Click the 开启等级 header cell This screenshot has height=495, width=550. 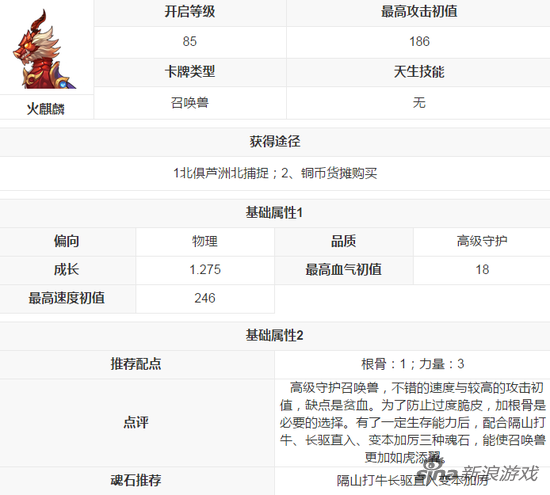190,12
